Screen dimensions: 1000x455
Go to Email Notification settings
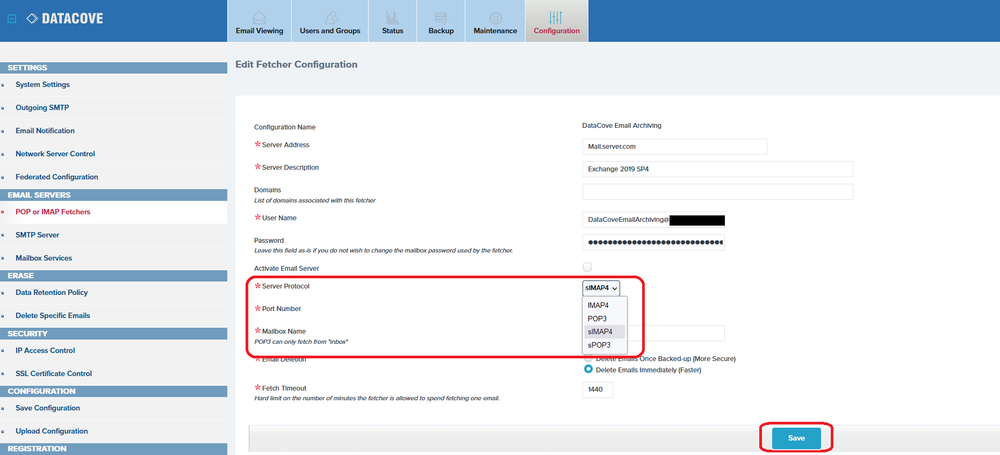45,131
